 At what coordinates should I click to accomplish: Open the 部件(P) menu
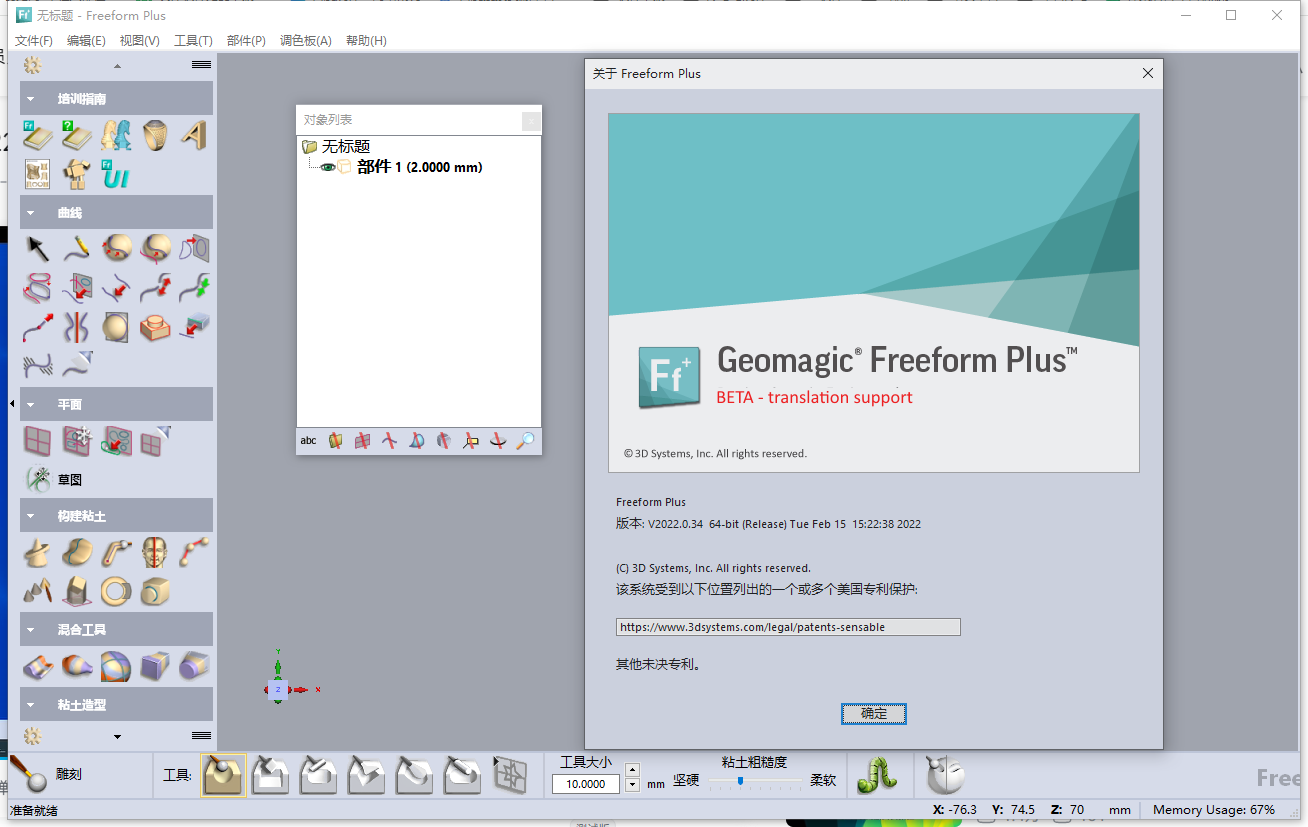(246, 41)
